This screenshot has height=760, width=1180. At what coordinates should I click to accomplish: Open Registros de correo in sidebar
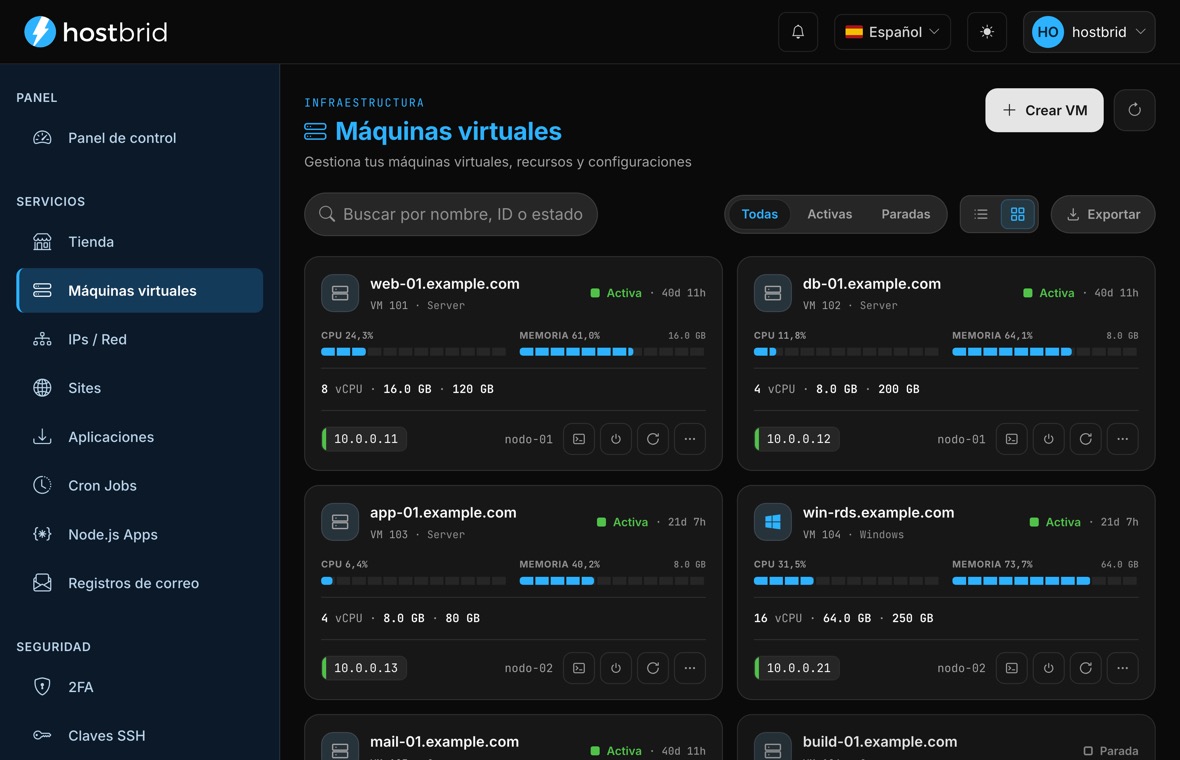140,583
